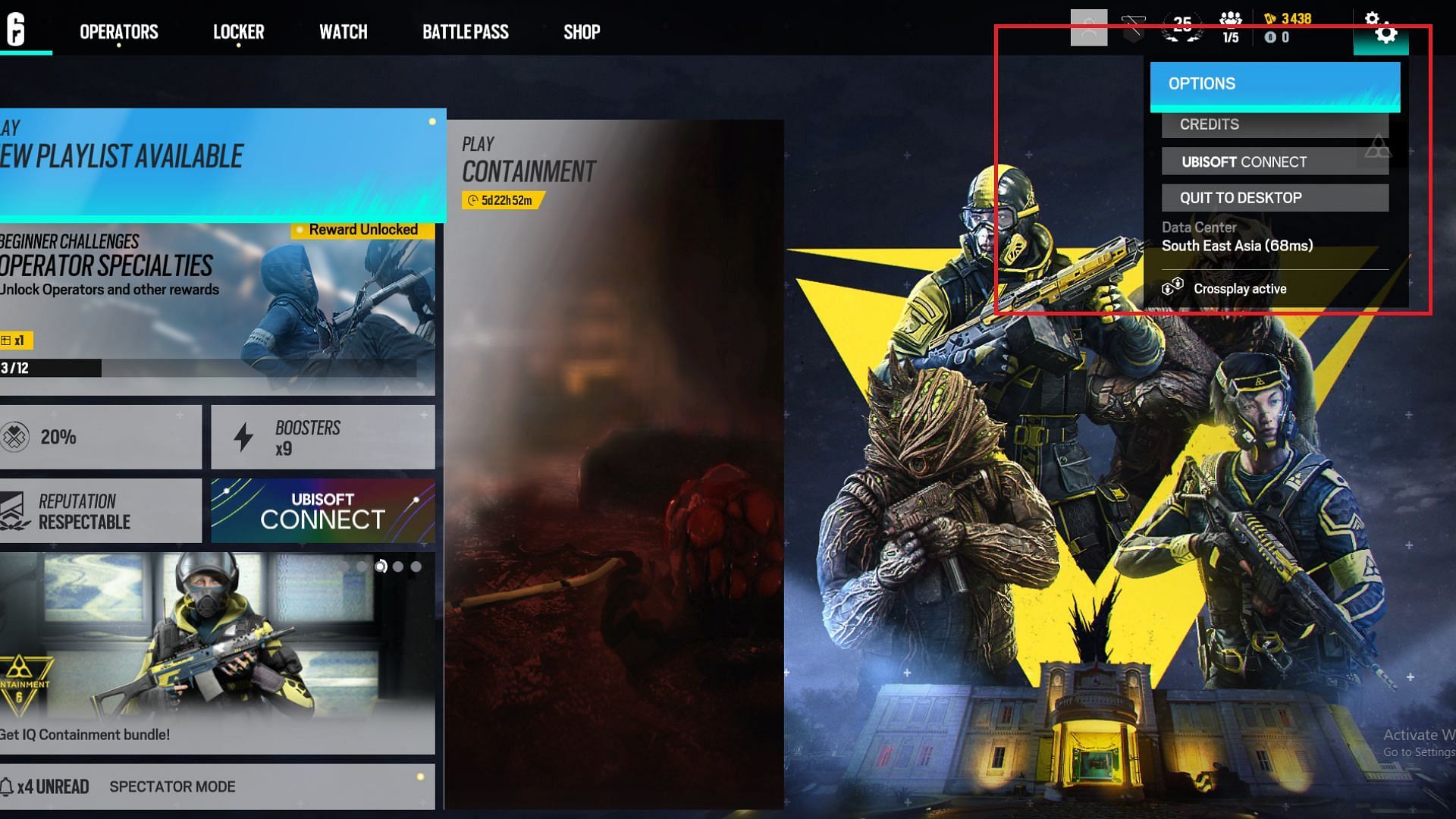Click the Options menu button
Screen dimensions: 1456x819
[1276, 82]
